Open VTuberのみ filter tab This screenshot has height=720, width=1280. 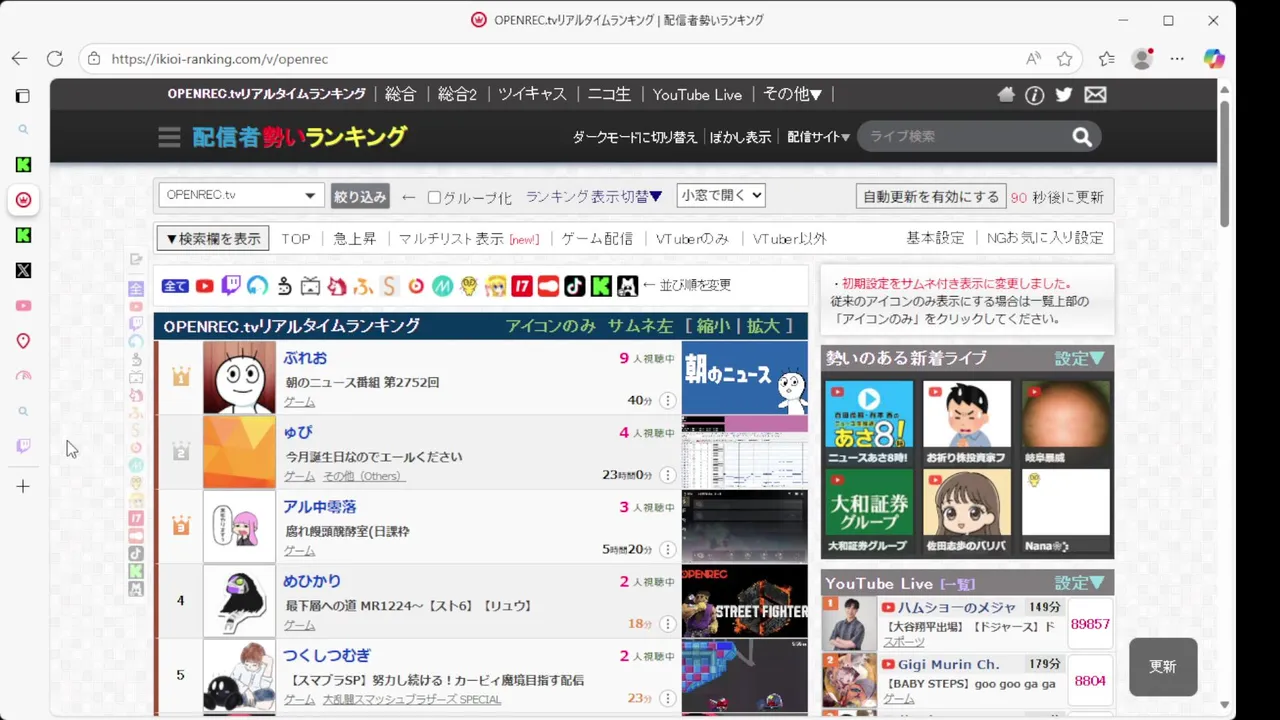[x=692, y=239]
